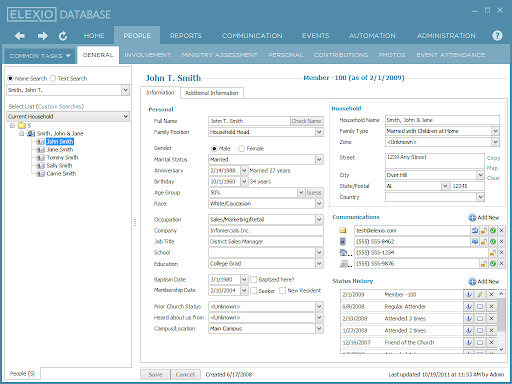The height and width of the screenshot is (384, 512).
Task: Click the Household Name input field
Action: 442,120
